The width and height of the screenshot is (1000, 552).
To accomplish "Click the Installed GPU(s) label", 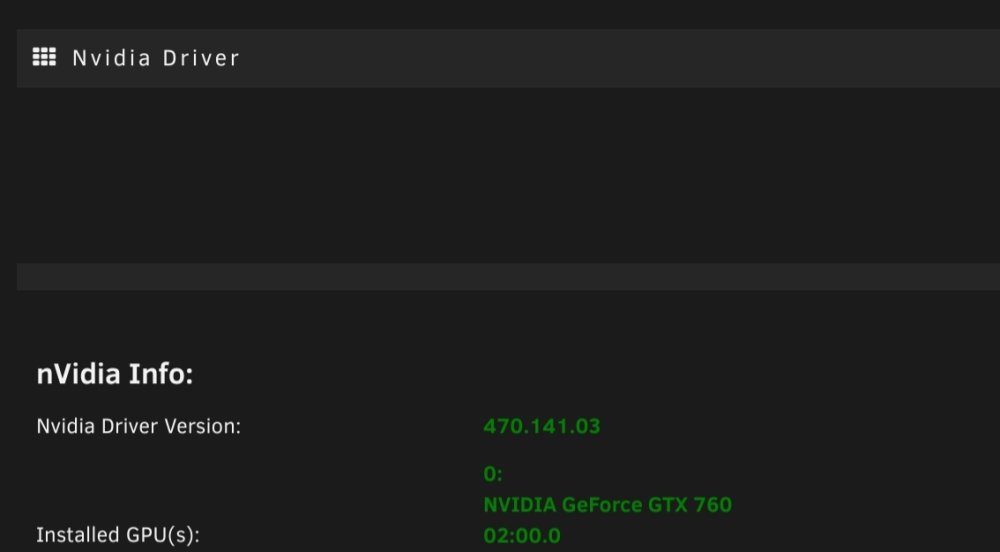I will click(117, 535).
